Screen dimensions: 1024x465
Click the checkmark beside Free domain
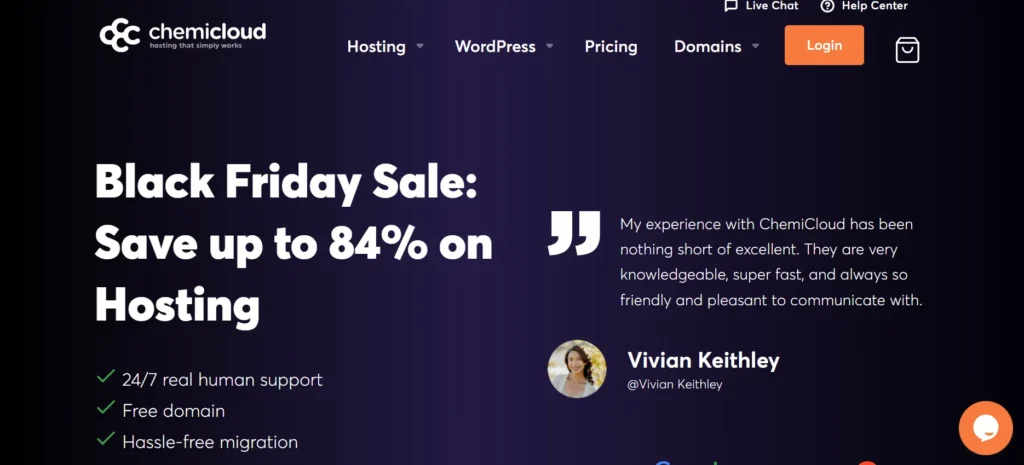point(105,409)
